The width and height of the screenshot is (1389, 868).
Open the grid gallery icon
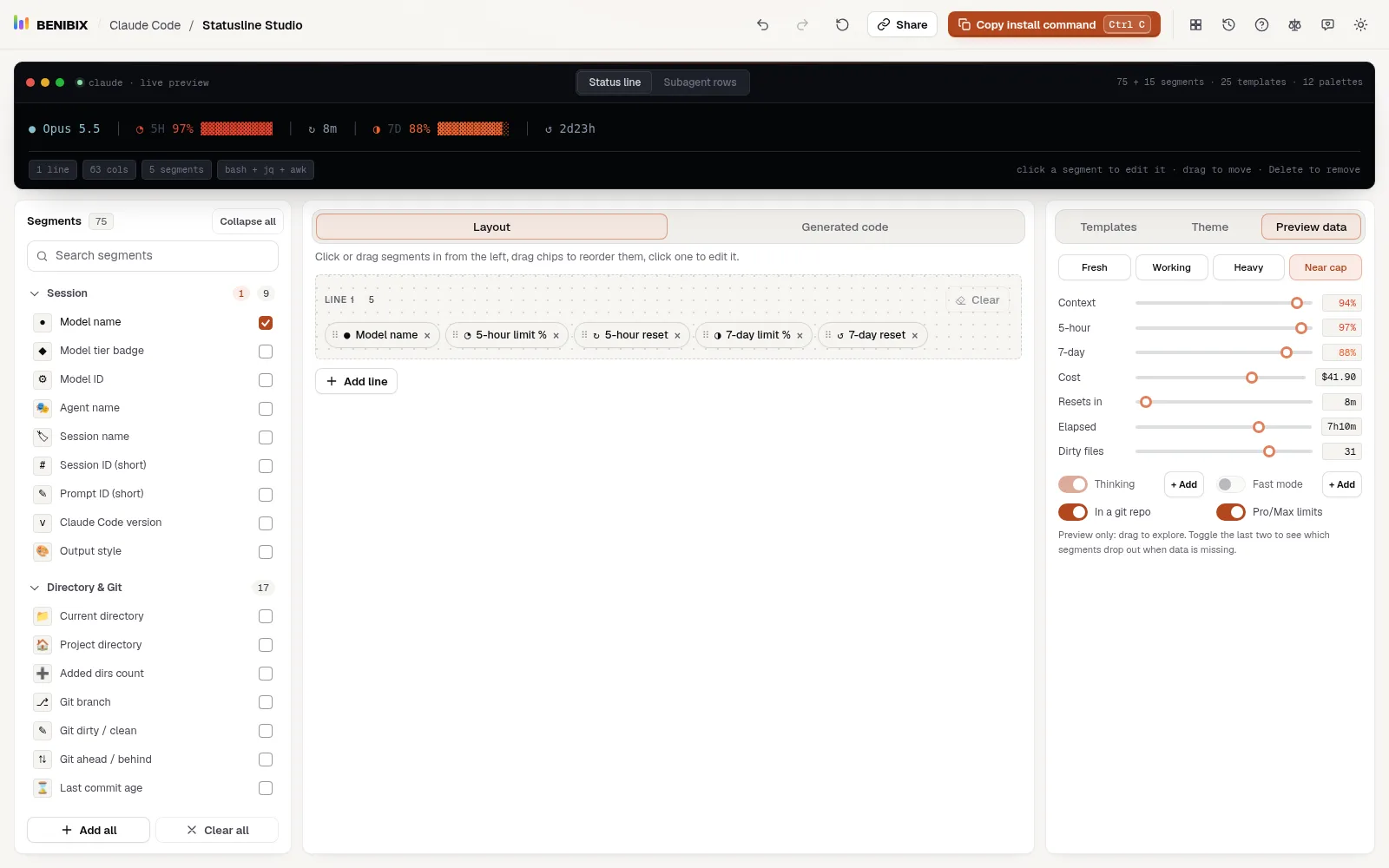point(1195,25)
